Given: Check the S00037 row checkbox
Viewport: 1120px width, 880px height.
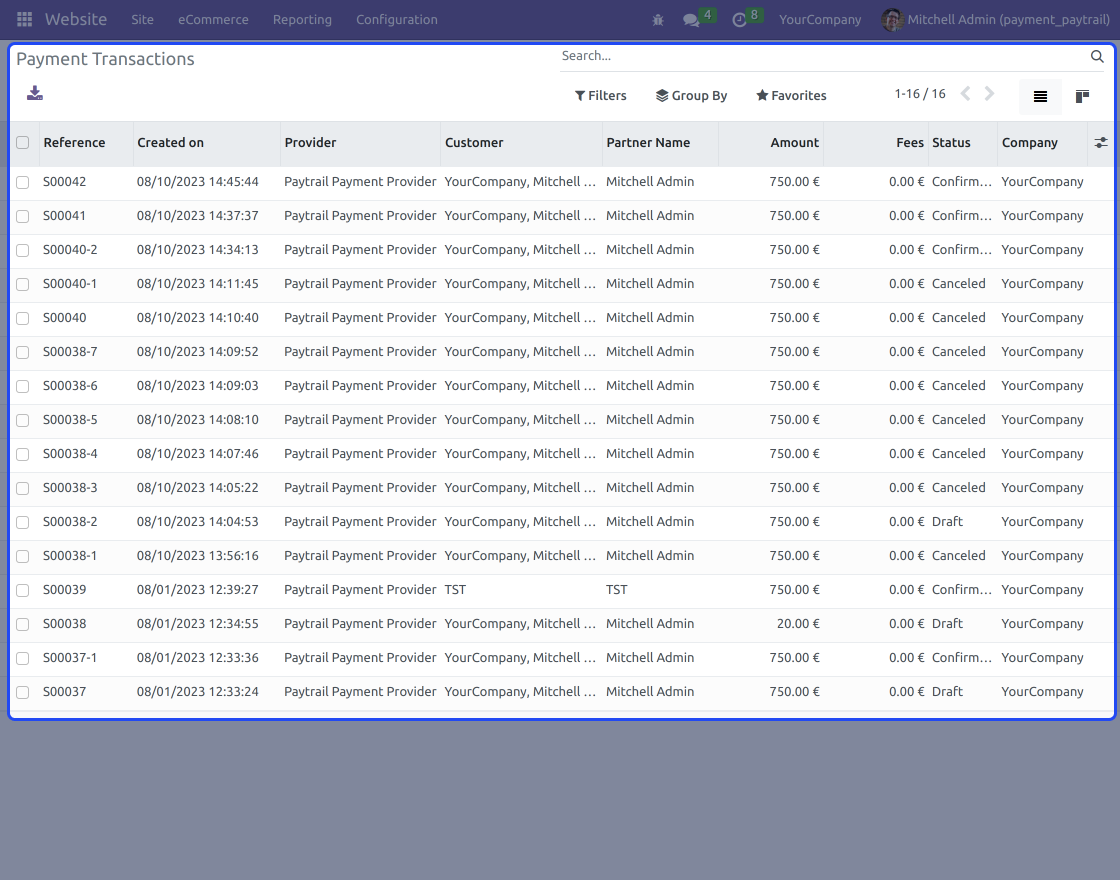Looking at the screenshot, I should (23, 692).
